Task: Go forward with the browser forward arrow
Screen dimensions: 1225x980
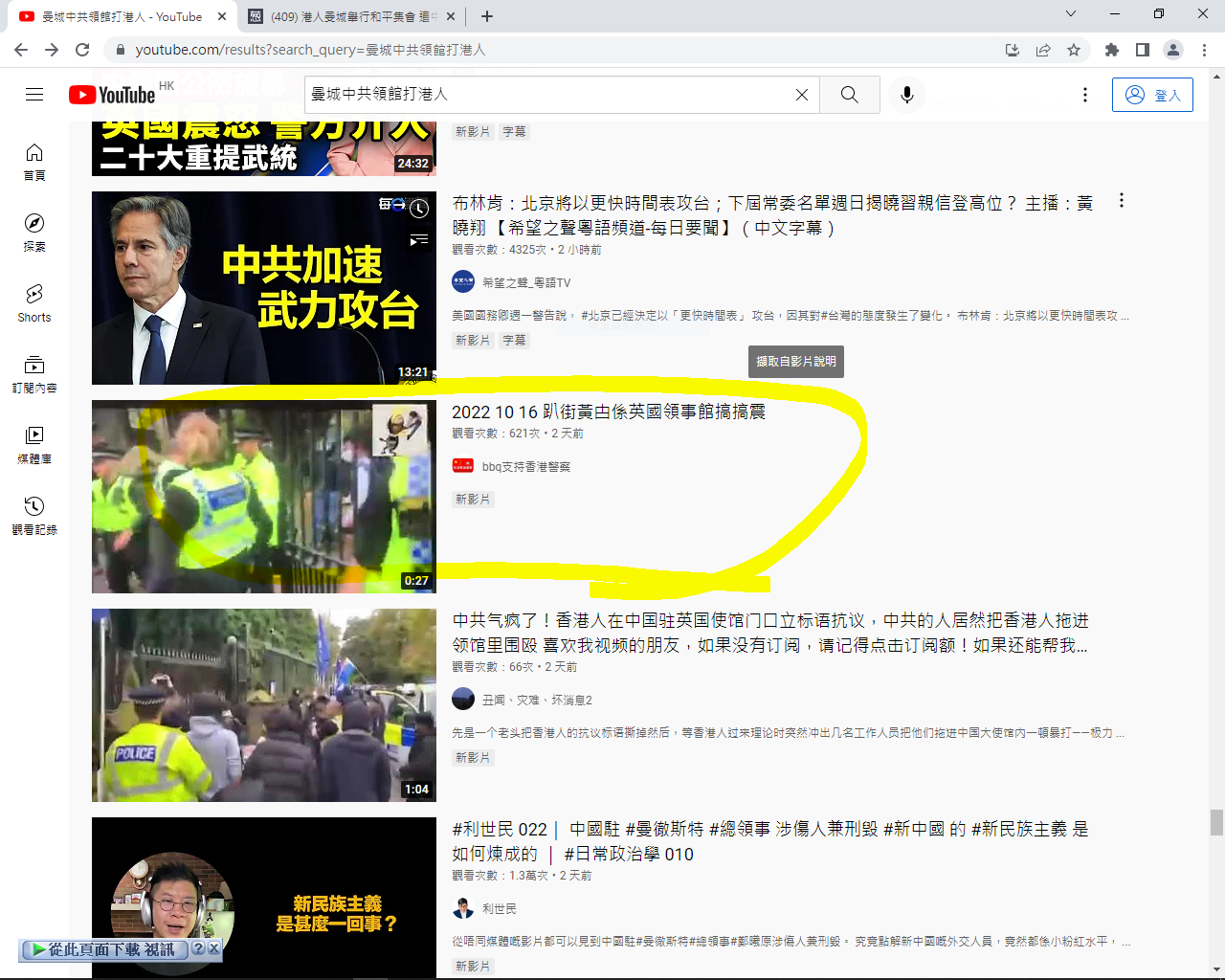Action: point(52,50)
